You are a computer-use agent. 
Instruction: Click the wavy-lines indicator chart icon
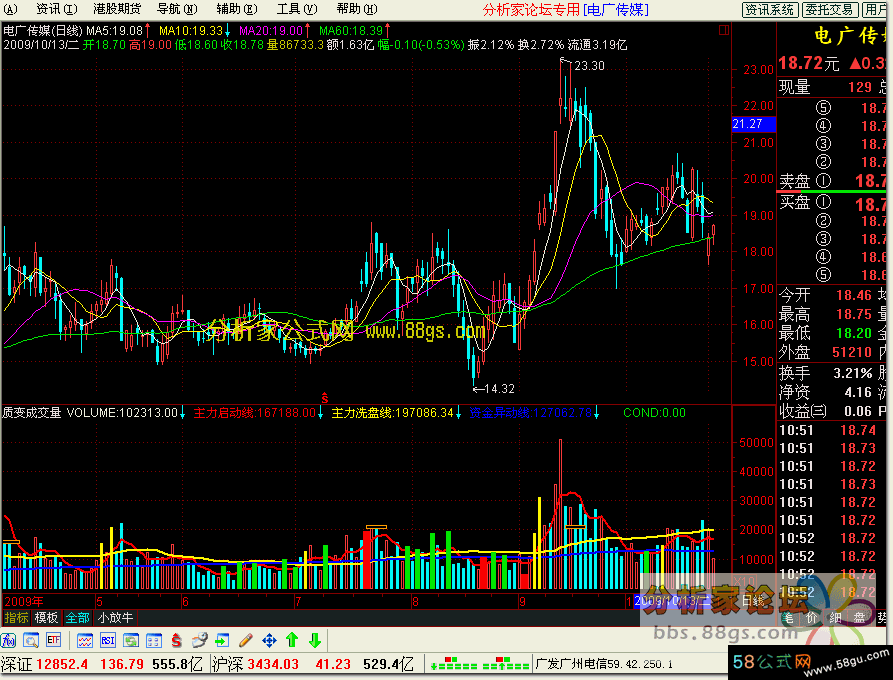click(x=85, y=641)
